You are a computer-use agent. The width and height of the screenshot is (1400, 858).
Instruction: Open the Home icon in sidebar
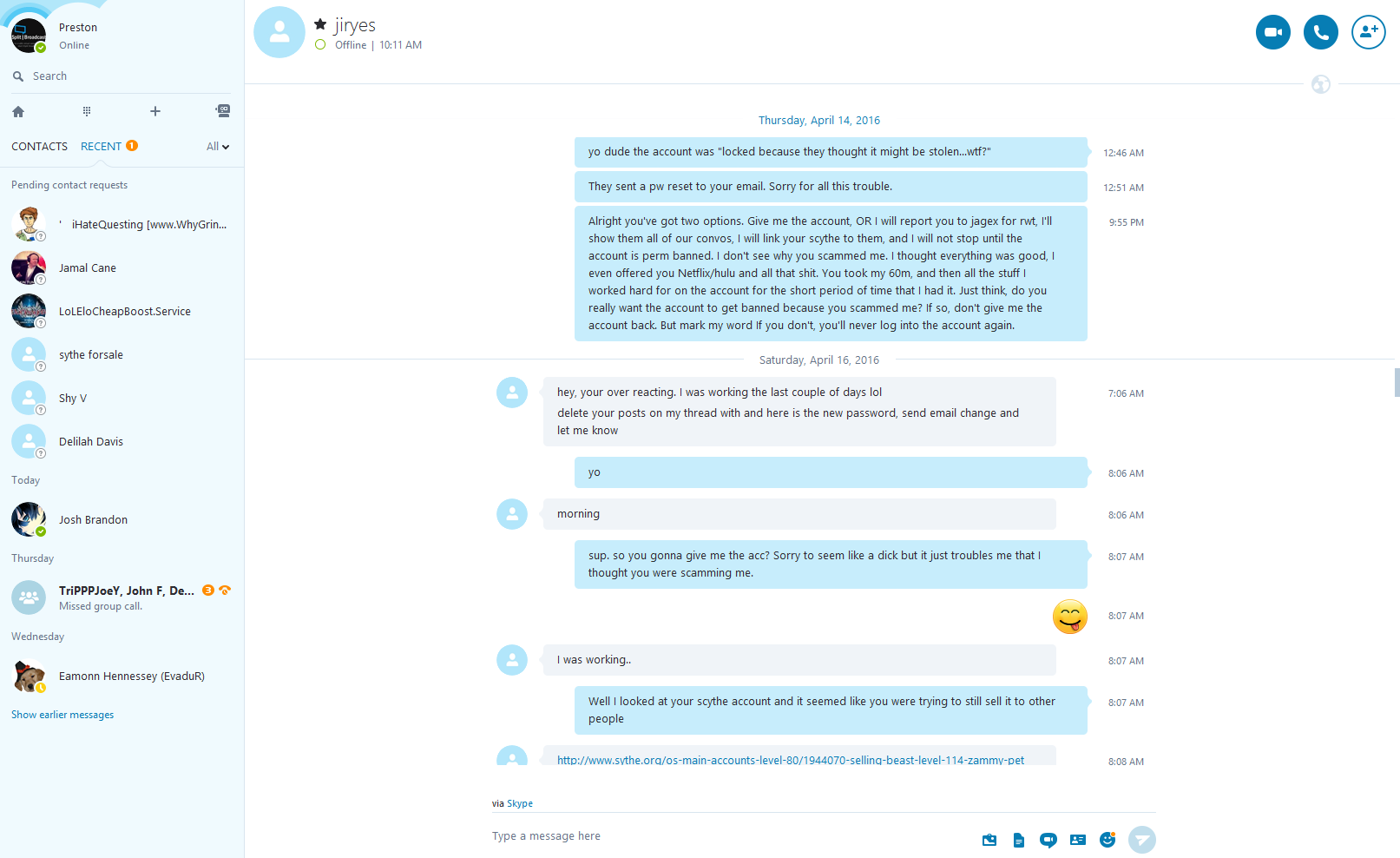tap(18, 111)
